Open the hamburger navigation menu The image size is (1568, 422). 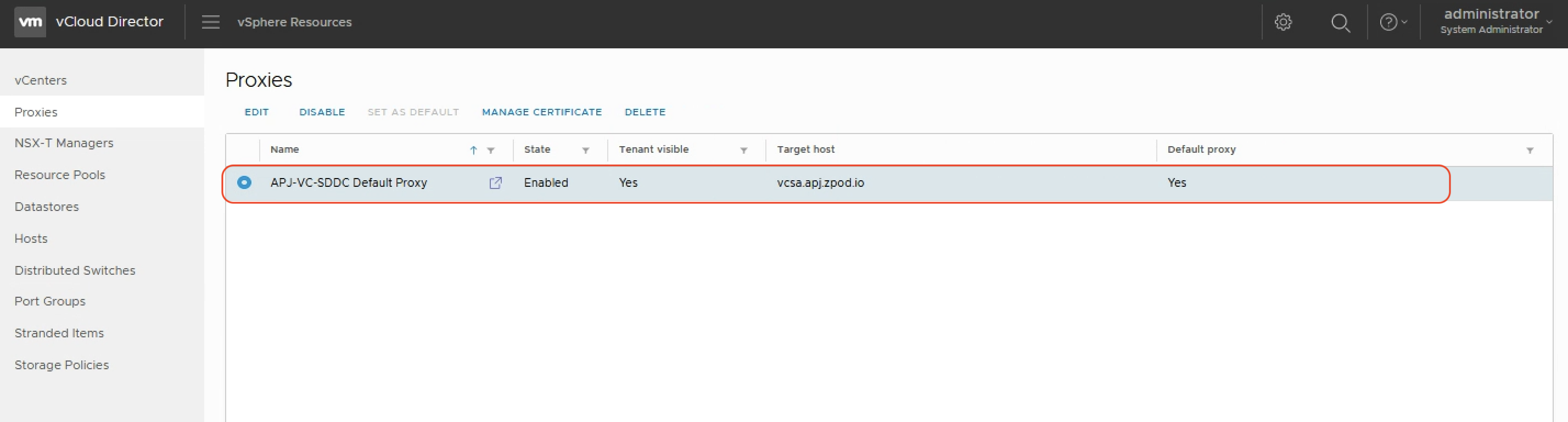(x=211, y=22)
